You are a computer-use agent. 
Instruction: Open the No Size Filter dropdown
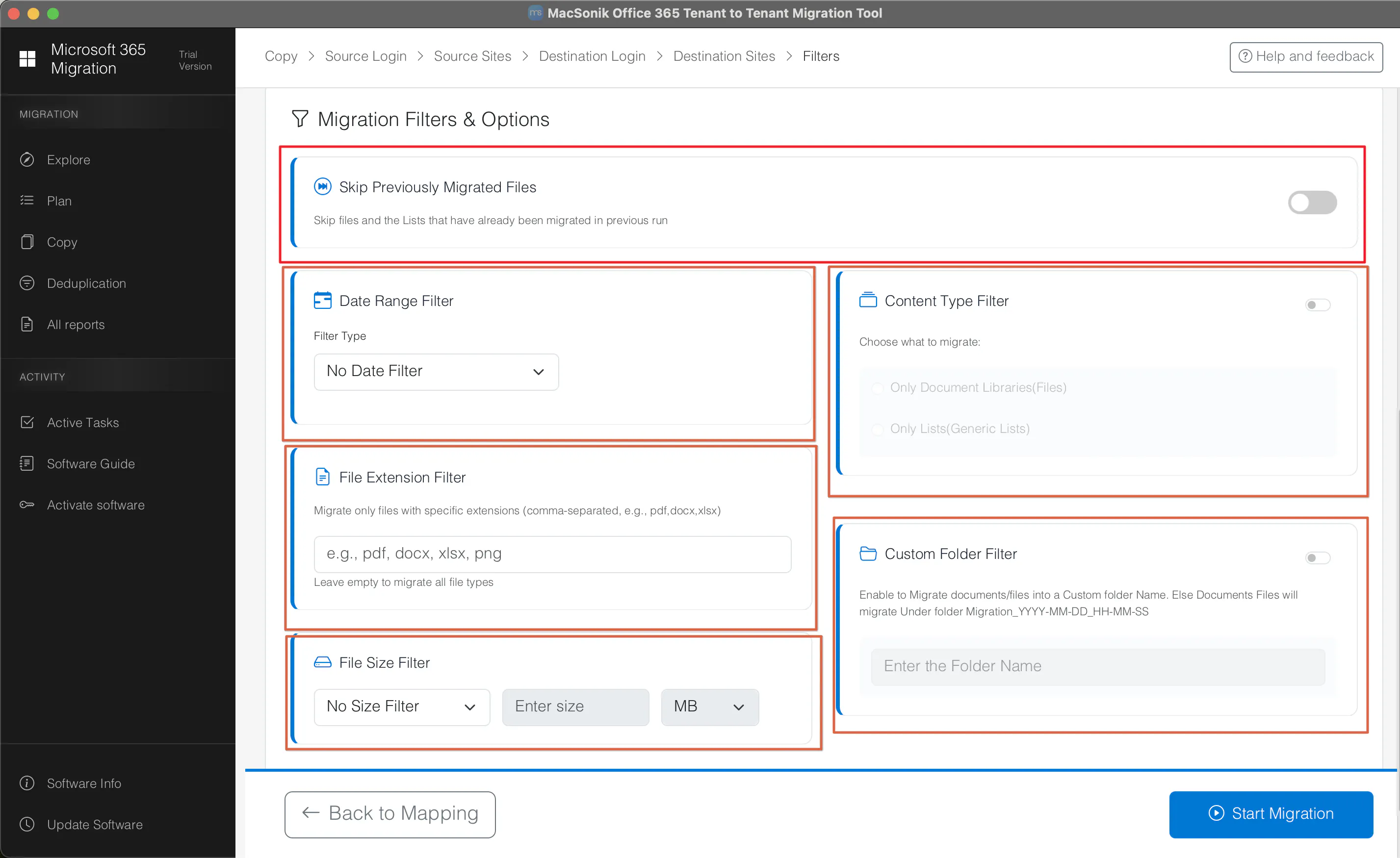click(x=402, y=707)
